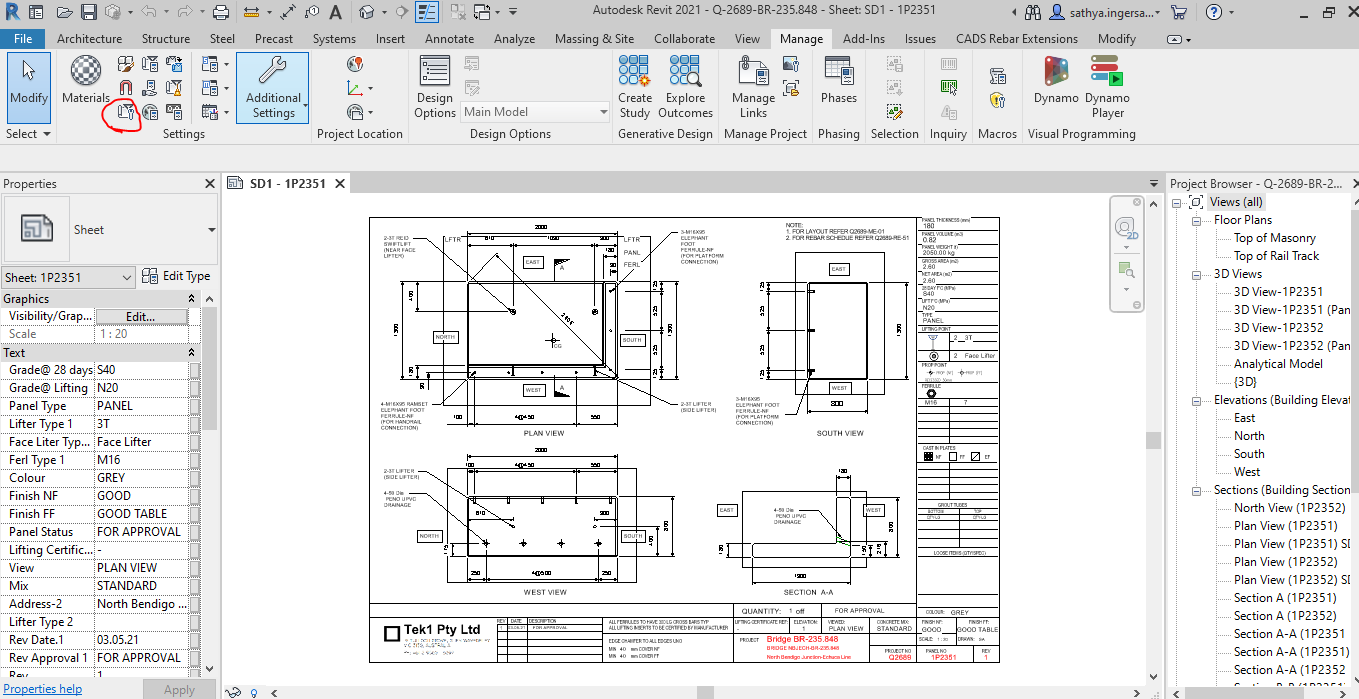
Task: Collapse the Floor Plans tree node
Action: (1195, 220)
